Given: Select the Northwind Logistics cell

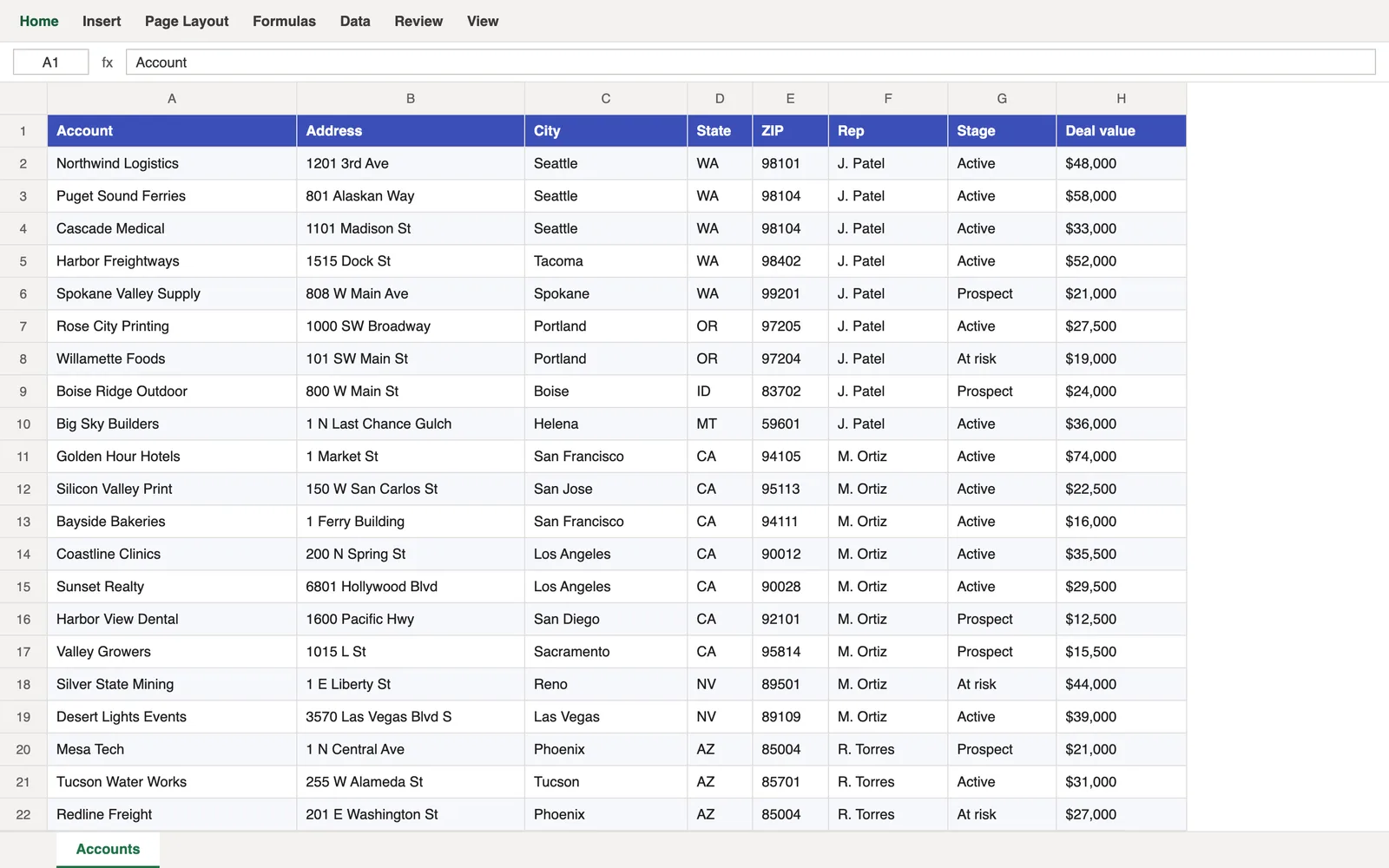Looking at the screenshot, I should coord(172,163).
